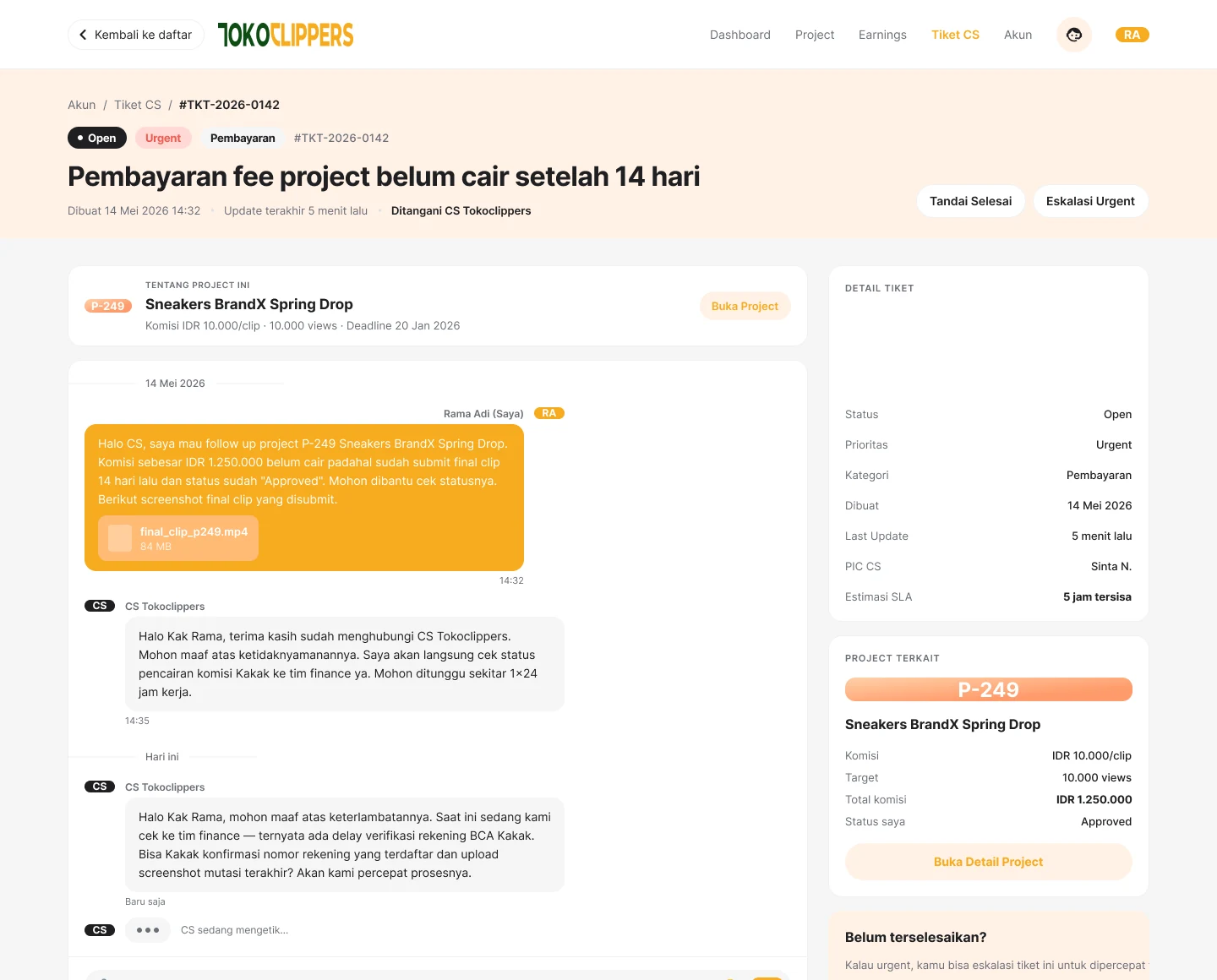The image size is (1217, 980).
Task: Open the project with Buka Project
Action: coord(745,306)
